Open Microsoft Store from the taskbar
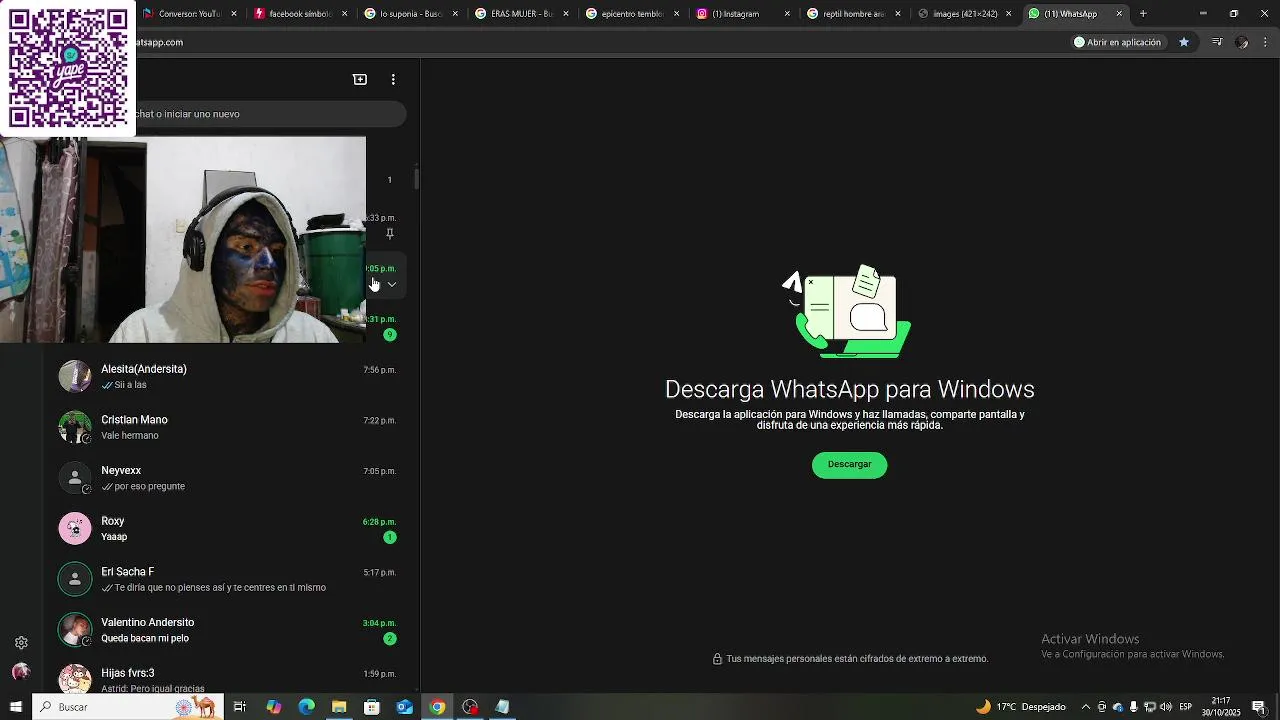1280x720 pixels. point(372,707)
